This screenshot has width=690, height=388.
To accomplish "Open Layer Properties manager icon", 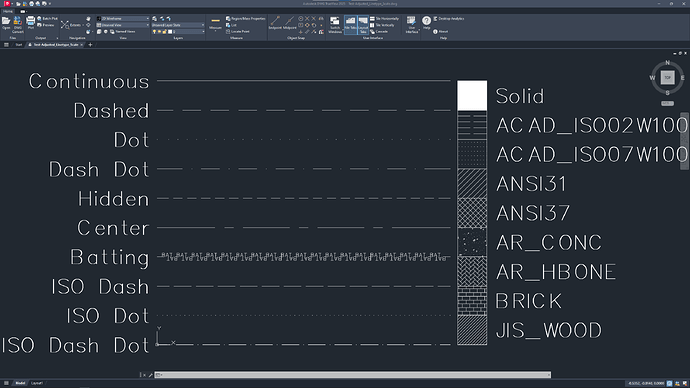I will click(154, 18).
